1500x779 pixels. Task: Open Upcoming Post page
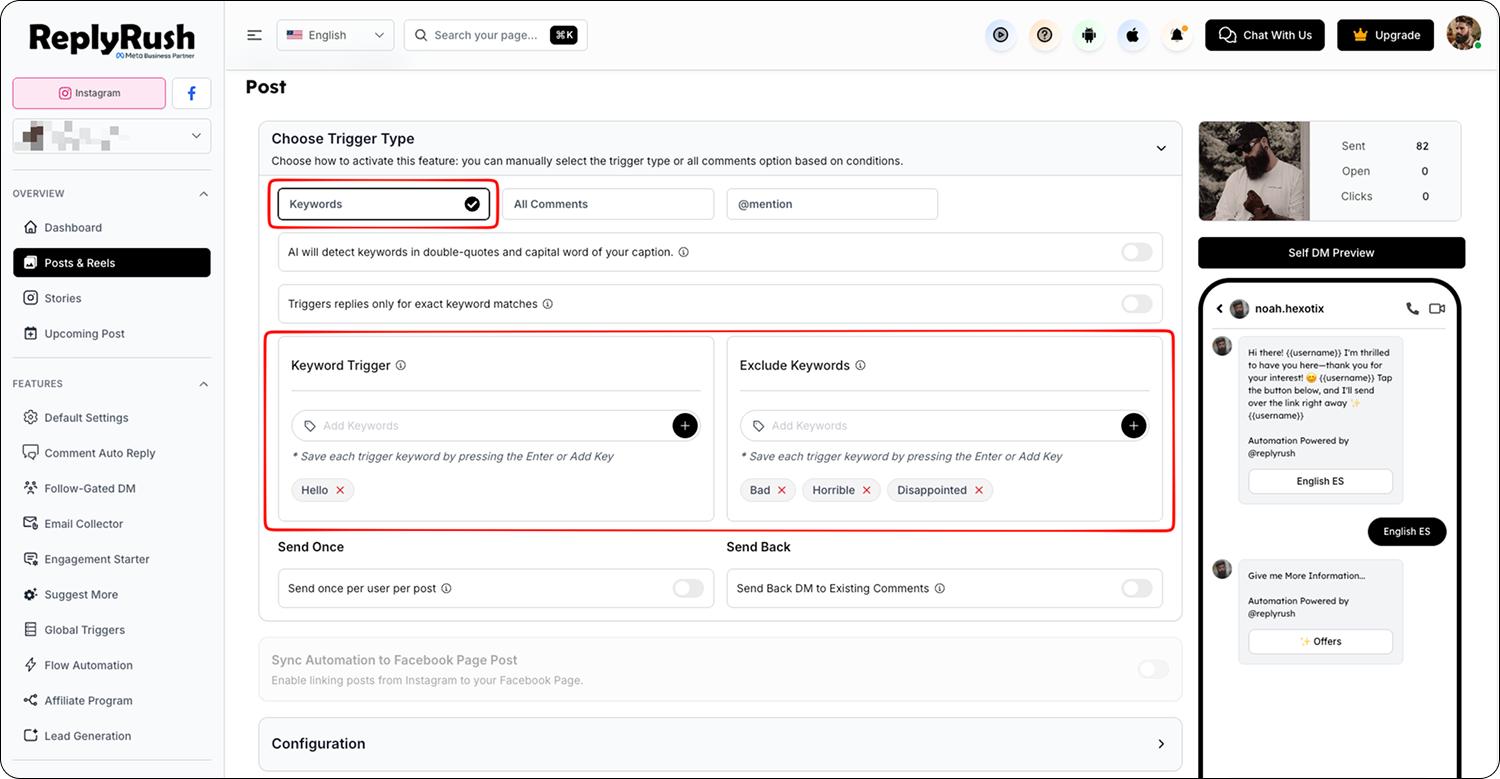pos(112,334)
